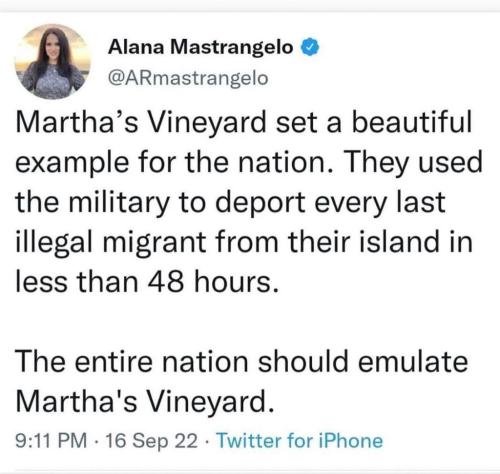Open the @ARmastrangelo handle
The width and height of the screenshot is (500, 474).
[x=188, y=79]
